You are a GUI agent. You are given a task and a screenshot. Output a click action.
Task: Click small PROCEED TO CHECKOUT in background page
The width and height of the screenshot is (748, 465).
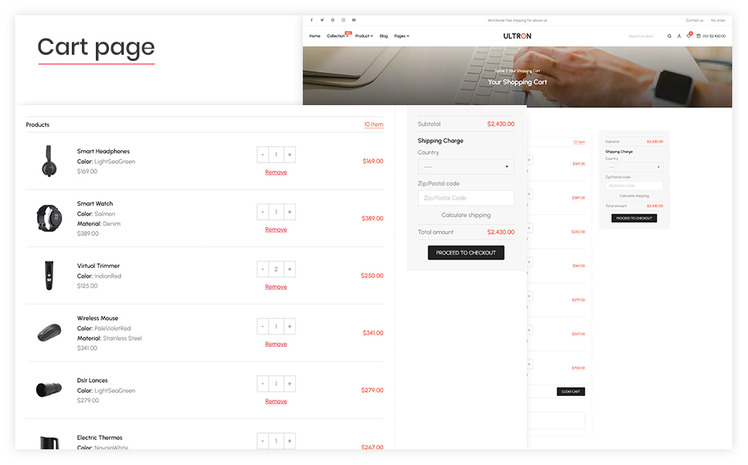pos(634,218)
